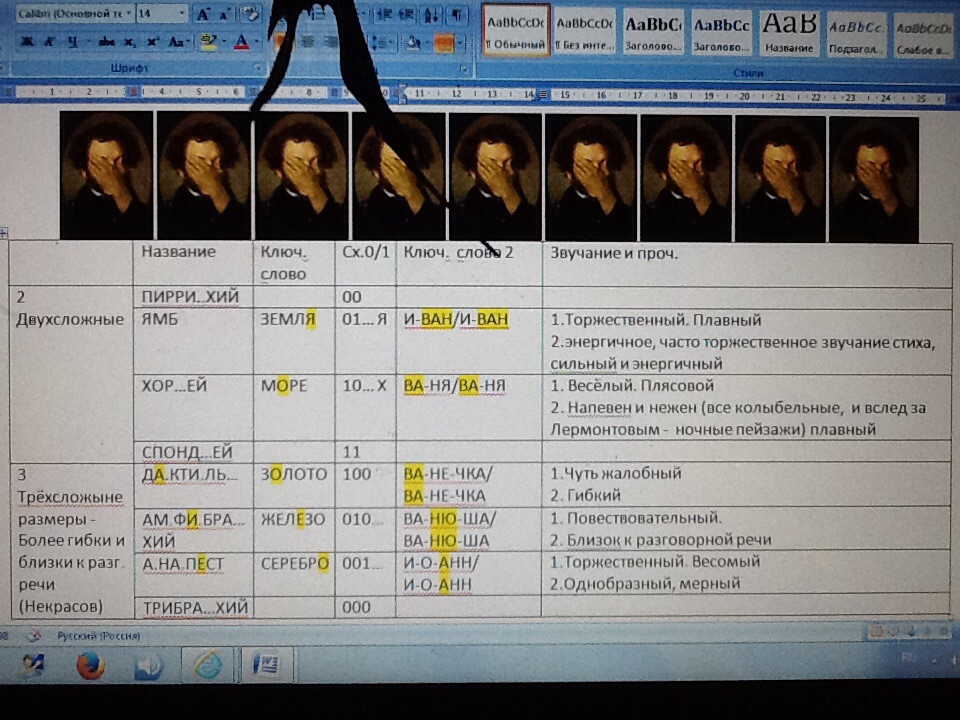Center the paragraph text

coord(308,42)
